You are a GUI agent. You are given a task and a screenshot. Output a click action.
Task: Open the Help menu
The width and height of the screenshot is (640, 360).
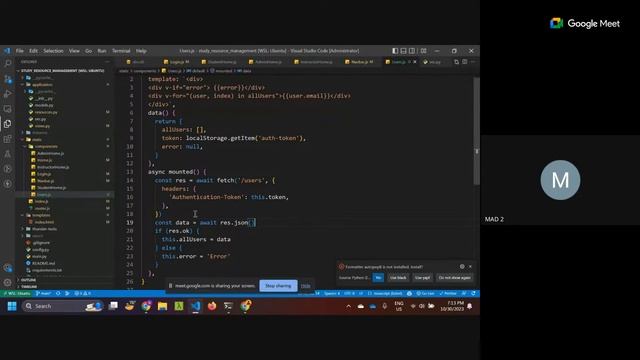[x=141, y=51]
